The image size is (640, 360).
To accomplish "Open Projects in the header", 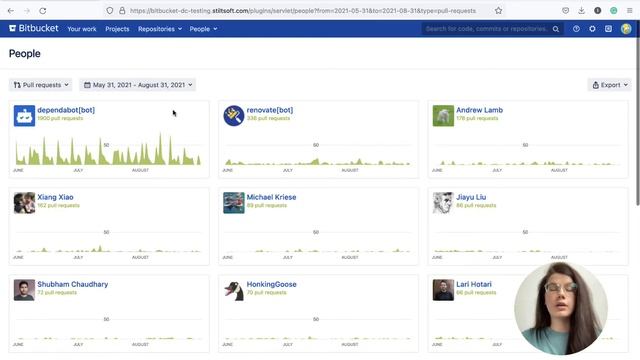I will (117, 29).
